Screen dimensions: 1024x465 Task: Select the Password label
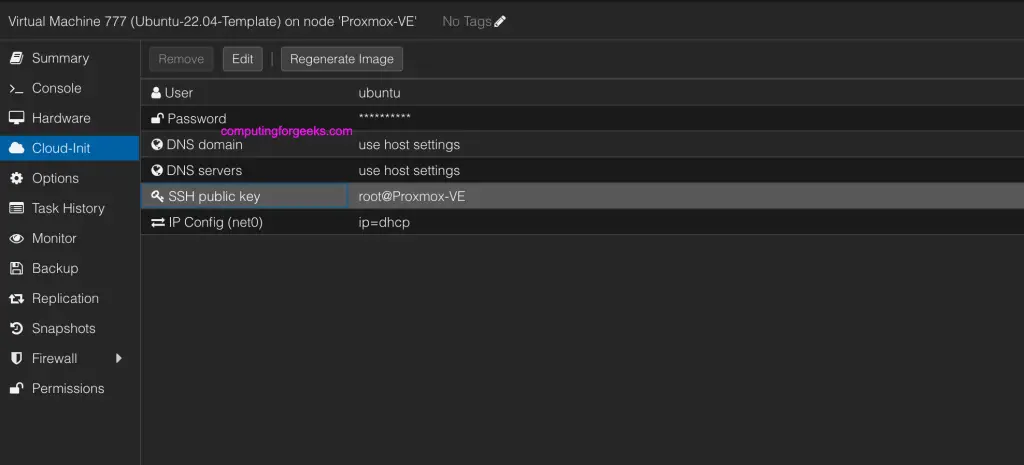(197, 119)
